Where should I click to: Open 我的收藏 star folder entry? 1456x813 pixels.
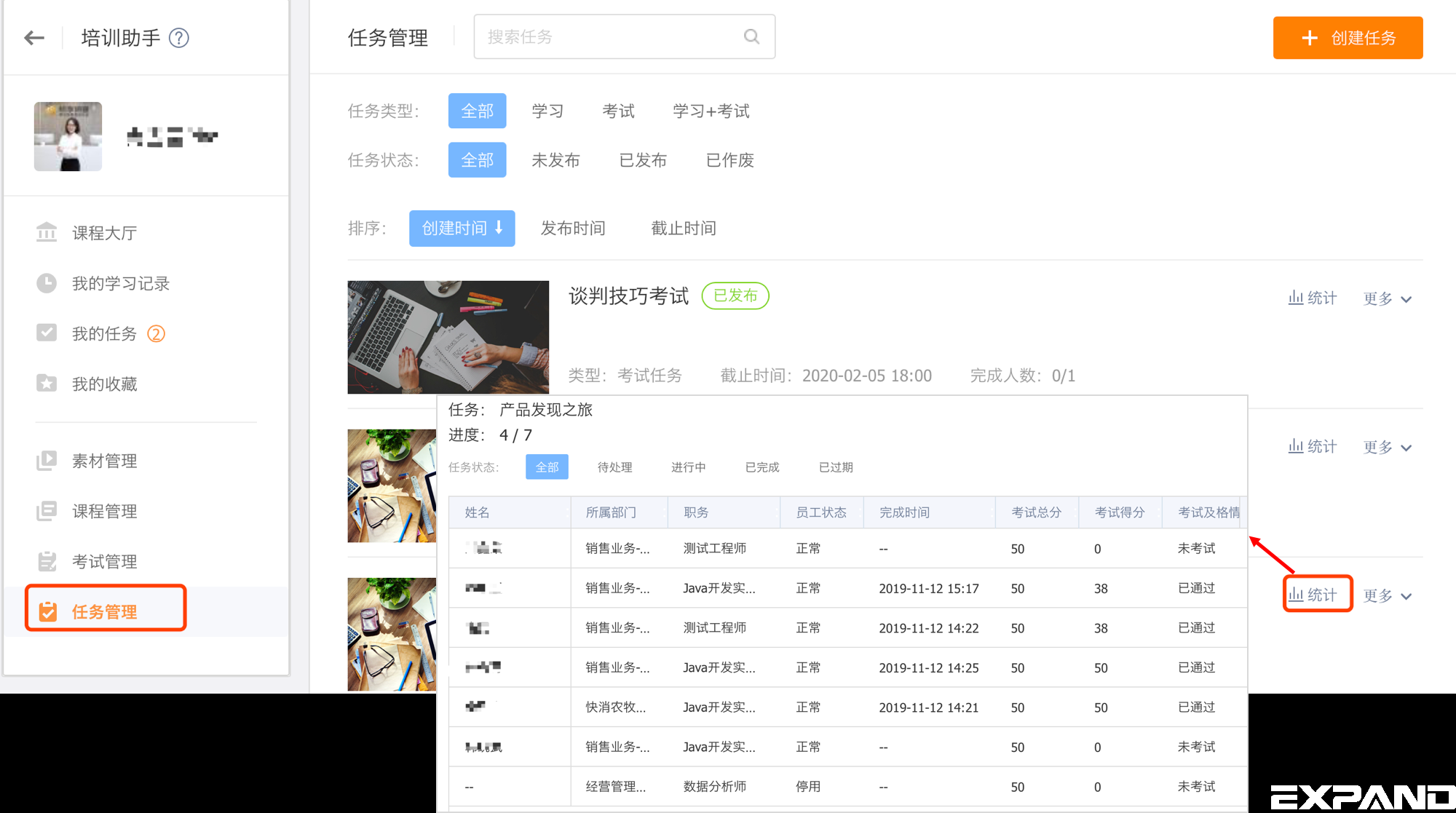[x=104, y=384]
